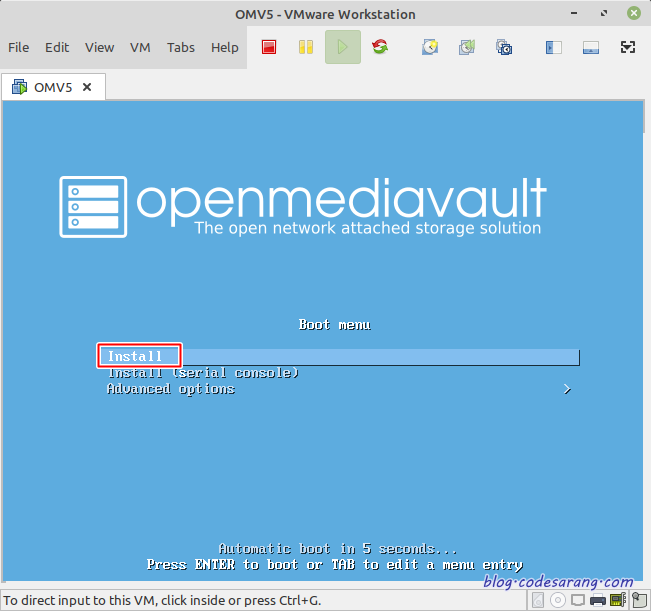Open the Edit menu
This screenshot has width=651, height=611.
click(57, 47)
